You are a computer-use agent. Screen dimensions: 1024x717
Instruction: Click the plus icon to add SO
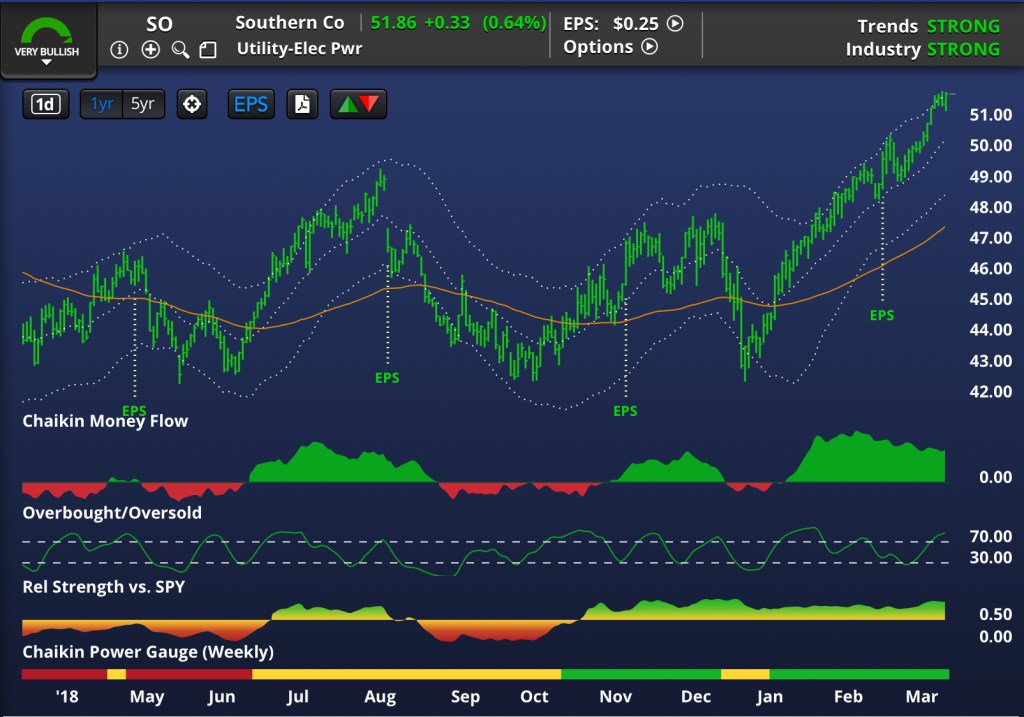click(150, 49)
